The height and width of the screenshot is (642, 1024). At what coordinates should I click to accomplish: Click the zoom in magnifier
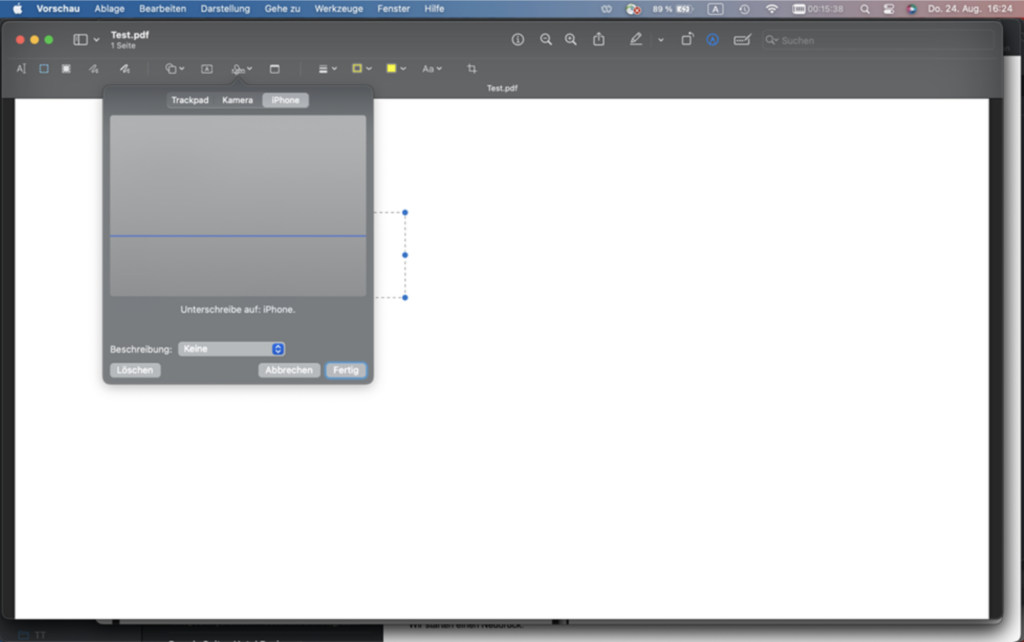click(x=571, y=40)
